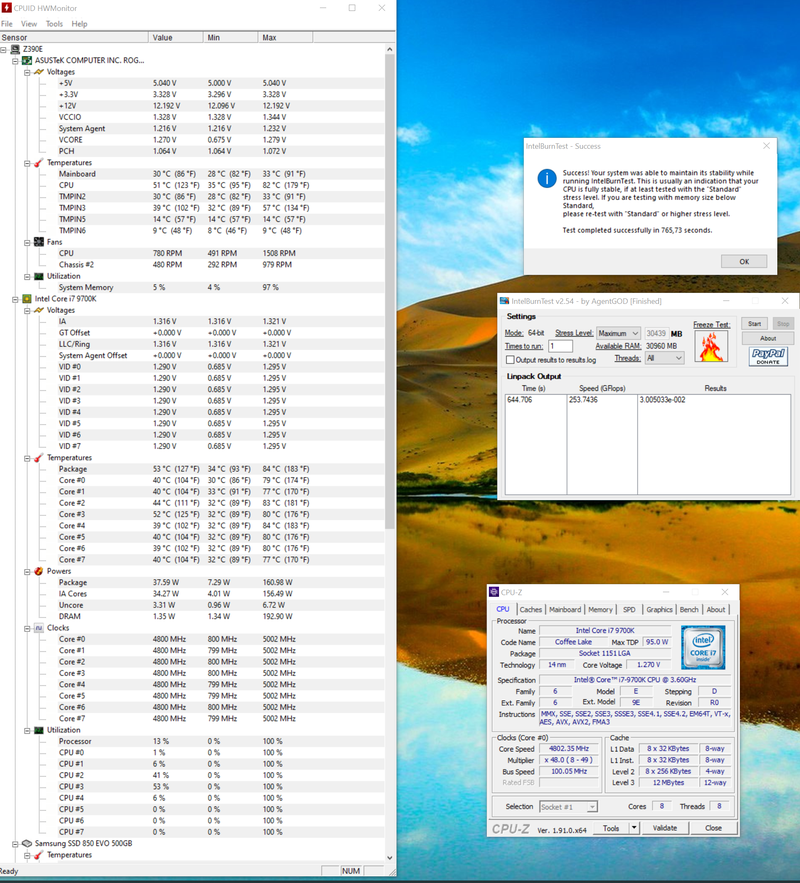Switch to the Caches tab in CPU-Z
Viewport: 800px width, 883px height.
(530, 609)
